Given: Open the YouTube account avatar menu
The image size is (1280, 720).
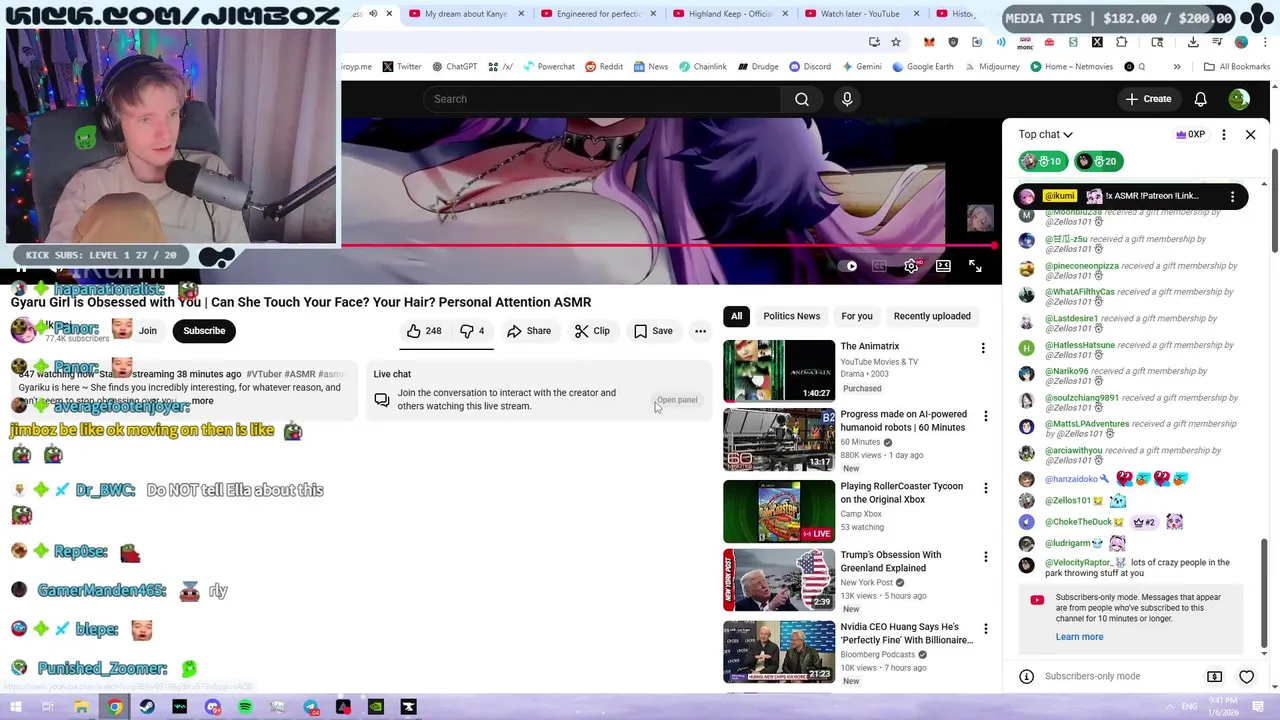Looking at the screenshot, I should 1239,99.
